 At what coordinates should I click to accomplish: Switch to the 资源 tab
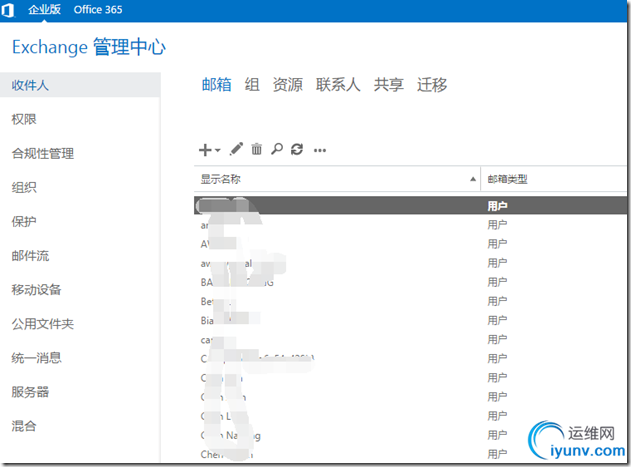point(287,85)
